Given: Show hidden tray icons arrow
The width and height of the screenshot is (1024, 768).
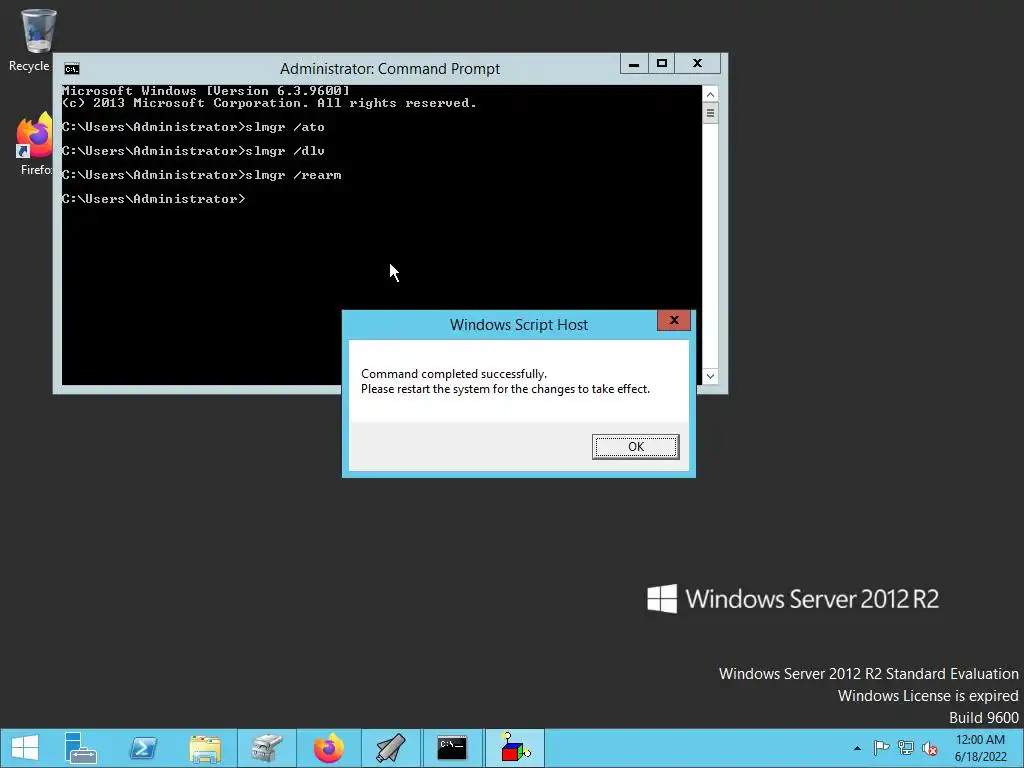Looking at the screenshot, I should point(857,748).
